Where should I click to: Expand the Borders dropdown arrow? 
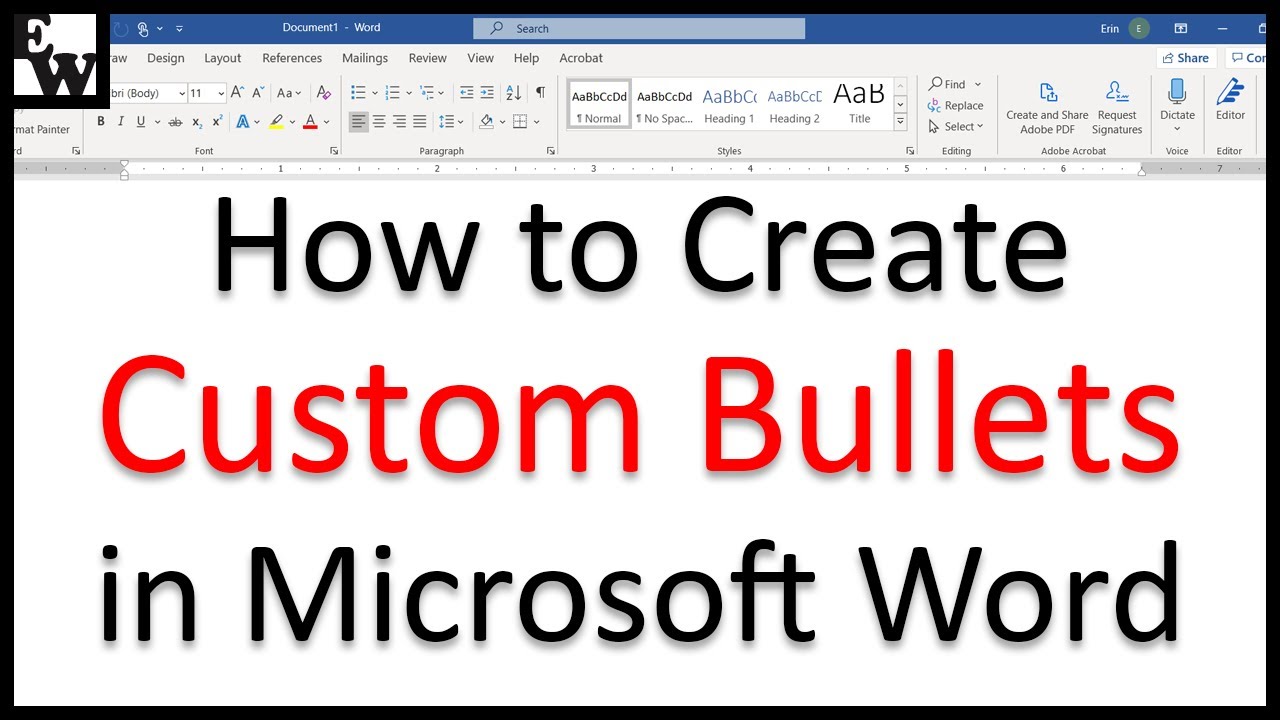[x=536, y=122]
